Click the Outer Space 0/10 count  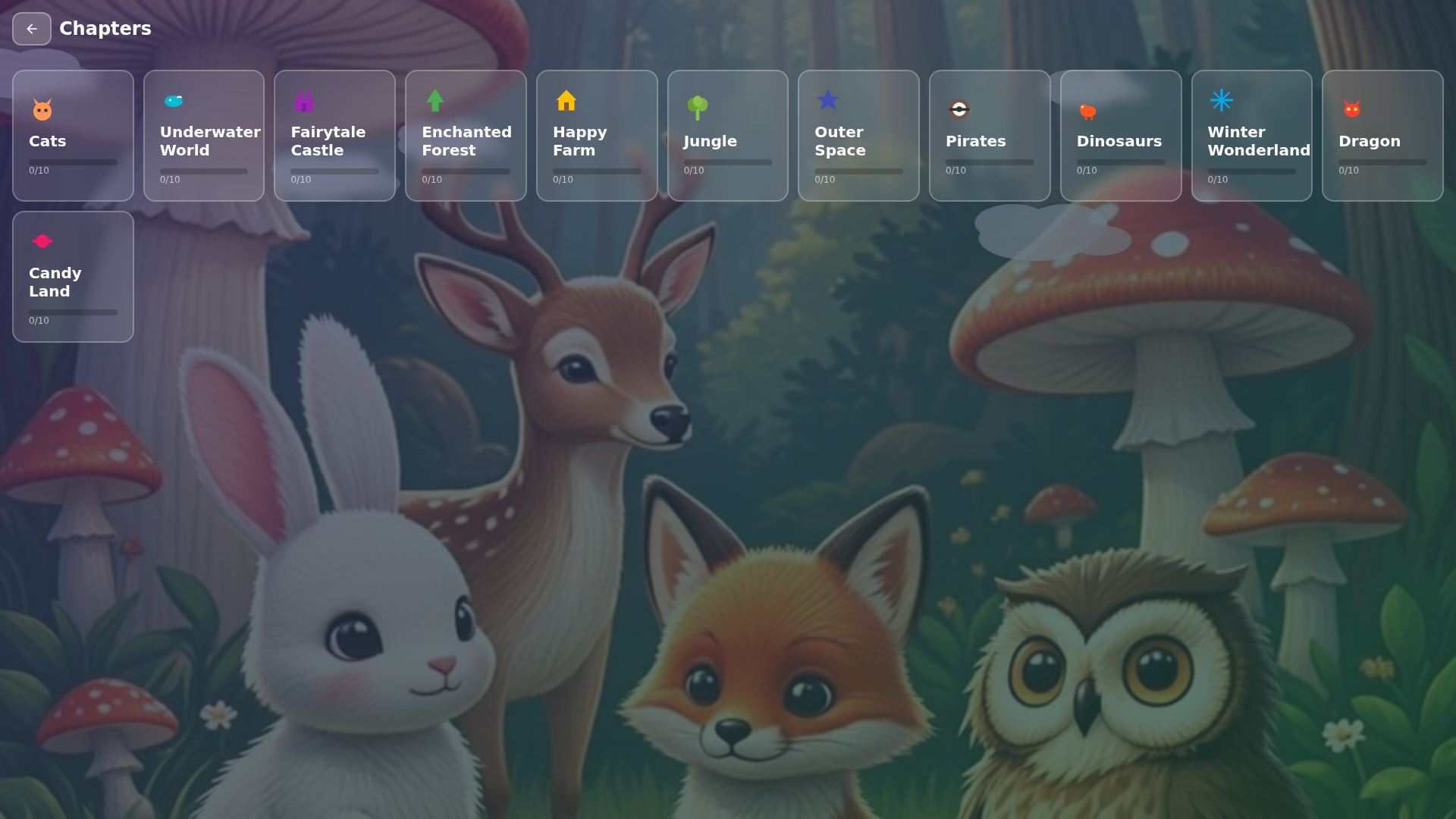click(x=824, y=180)
